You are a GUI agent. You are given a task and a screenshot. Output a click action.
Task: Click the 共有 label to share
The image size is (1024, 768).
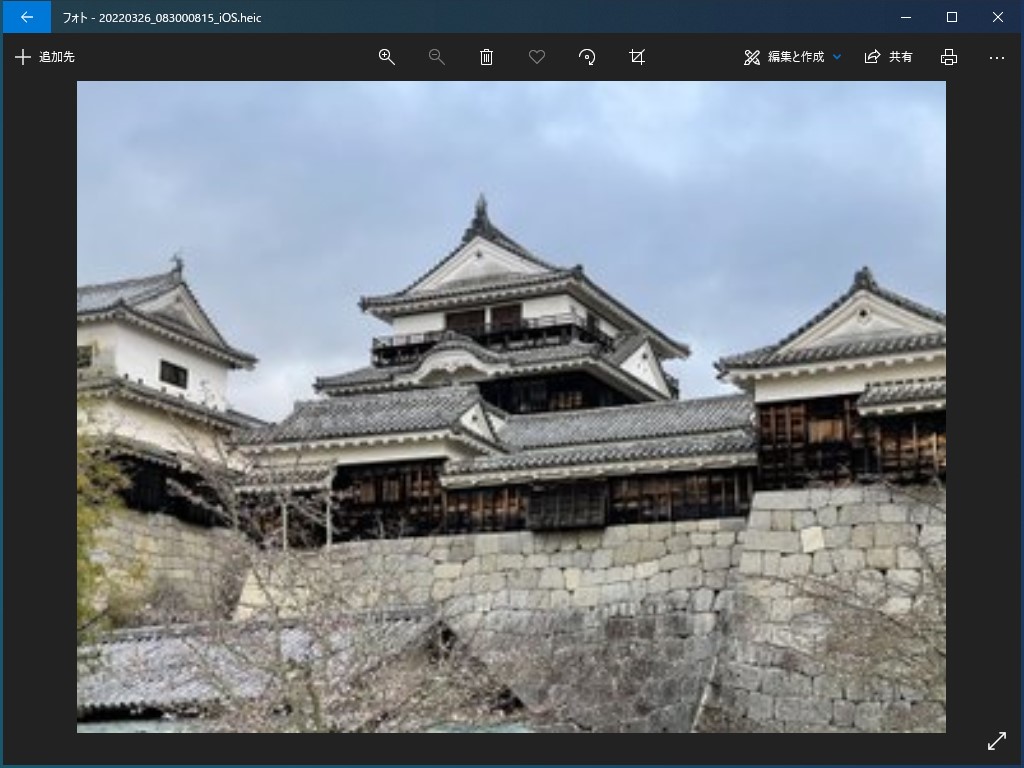coord(898,57)
